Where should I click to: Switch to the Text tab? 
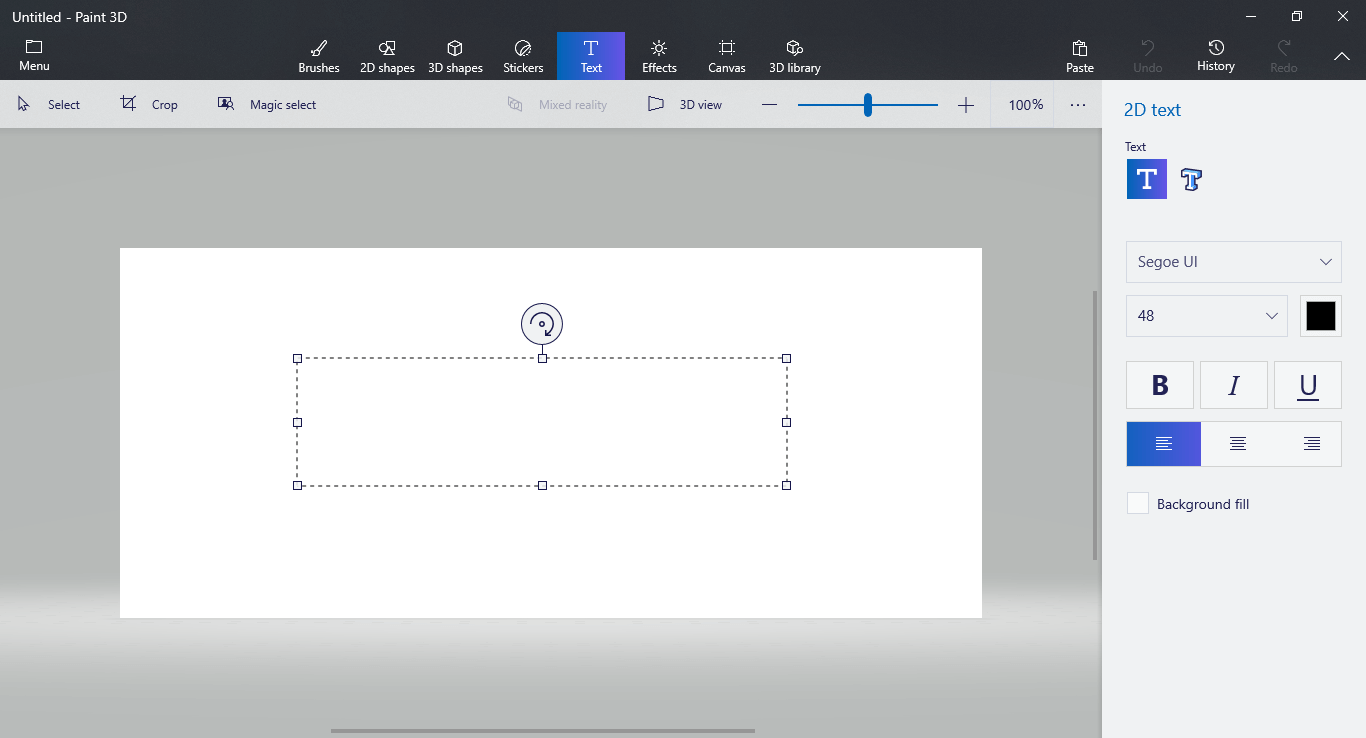591,55
